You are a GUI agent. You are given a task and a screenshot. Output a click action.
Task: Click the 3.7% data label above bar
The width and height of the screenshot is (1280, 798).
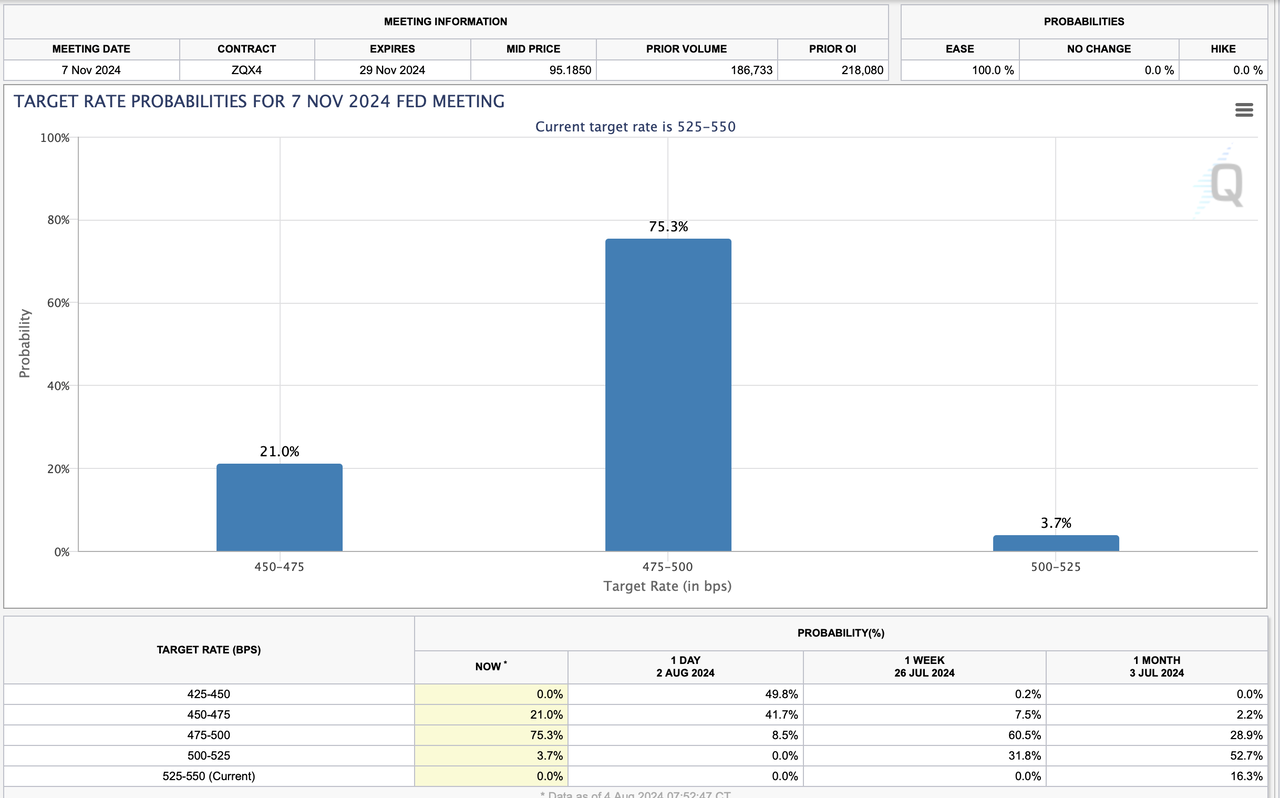pos(1056,523)
